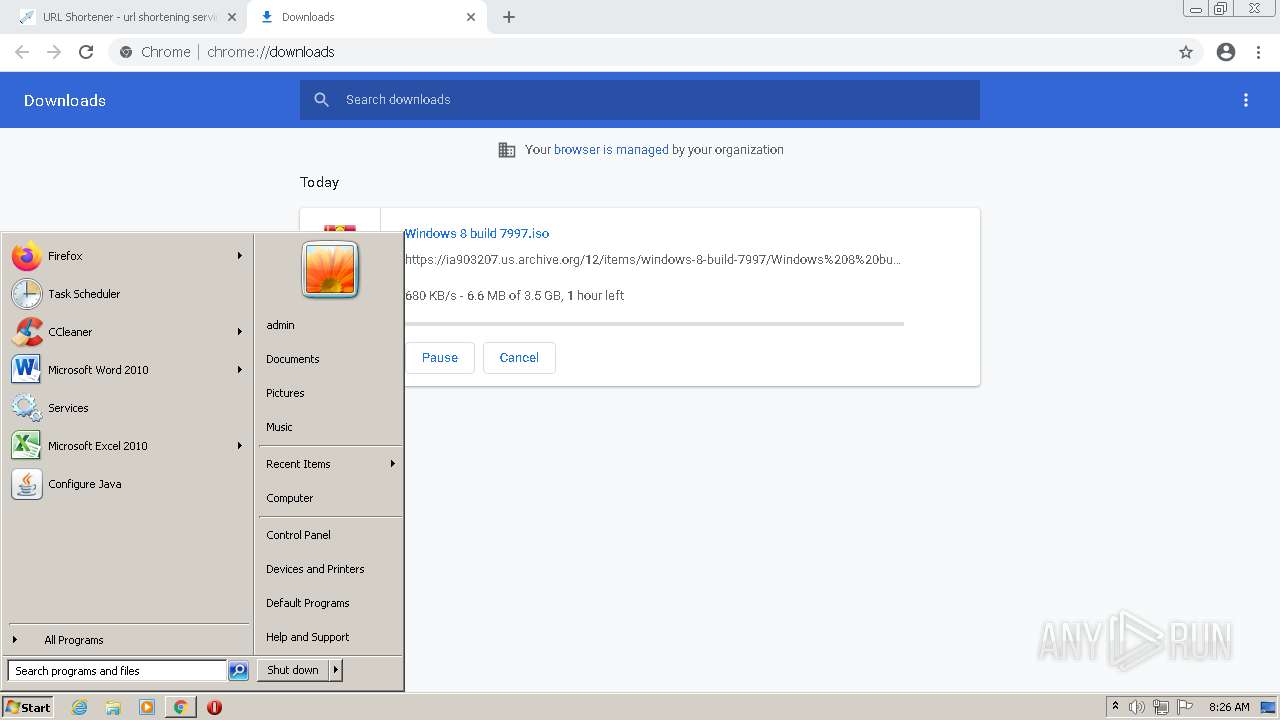Open Chrome's three-dot menu
1280x720 pixels.
(x=1259, y=52)
